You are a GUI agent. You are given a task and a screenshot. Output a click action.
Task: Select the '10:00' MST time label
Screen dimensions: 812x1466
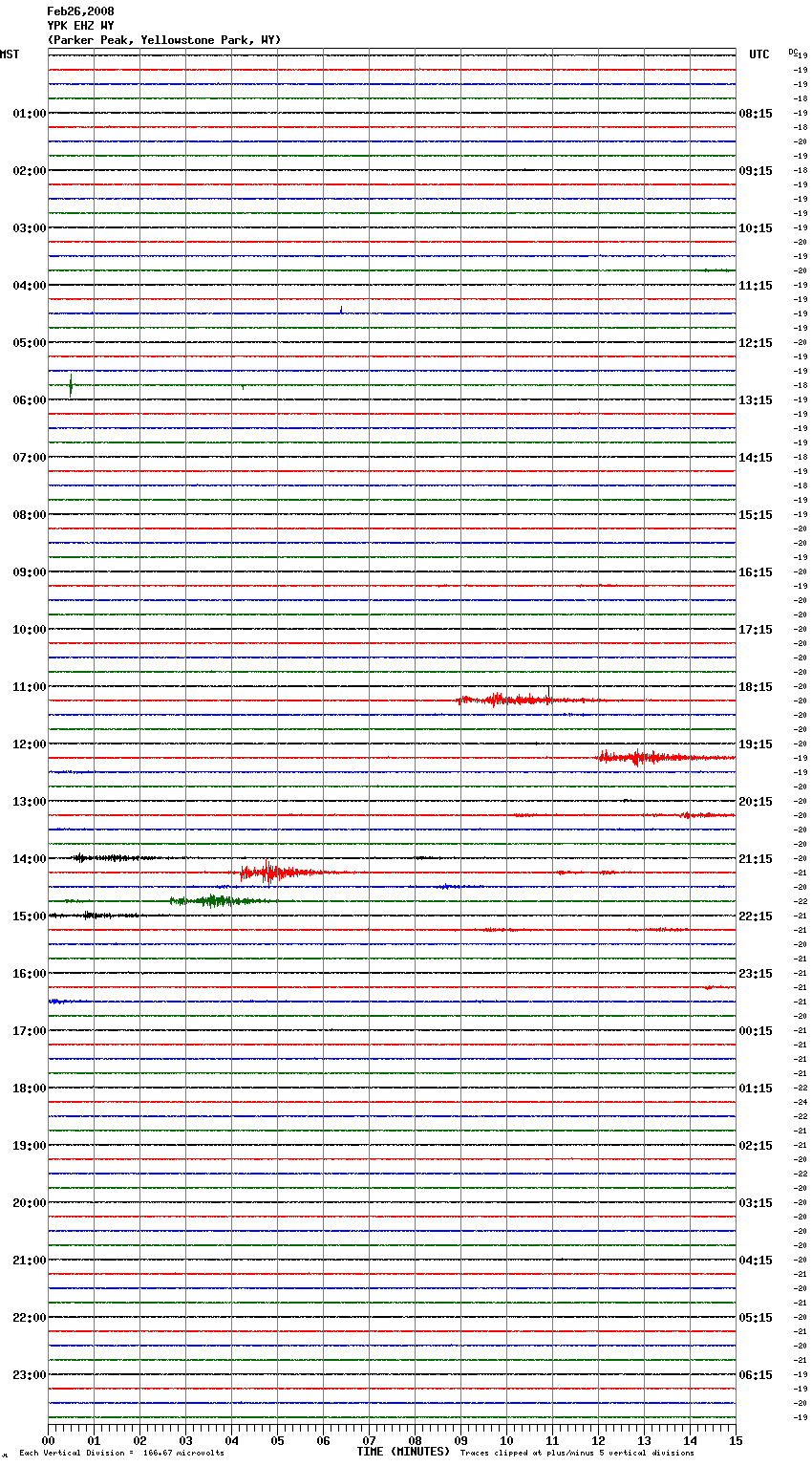[29, 630]
